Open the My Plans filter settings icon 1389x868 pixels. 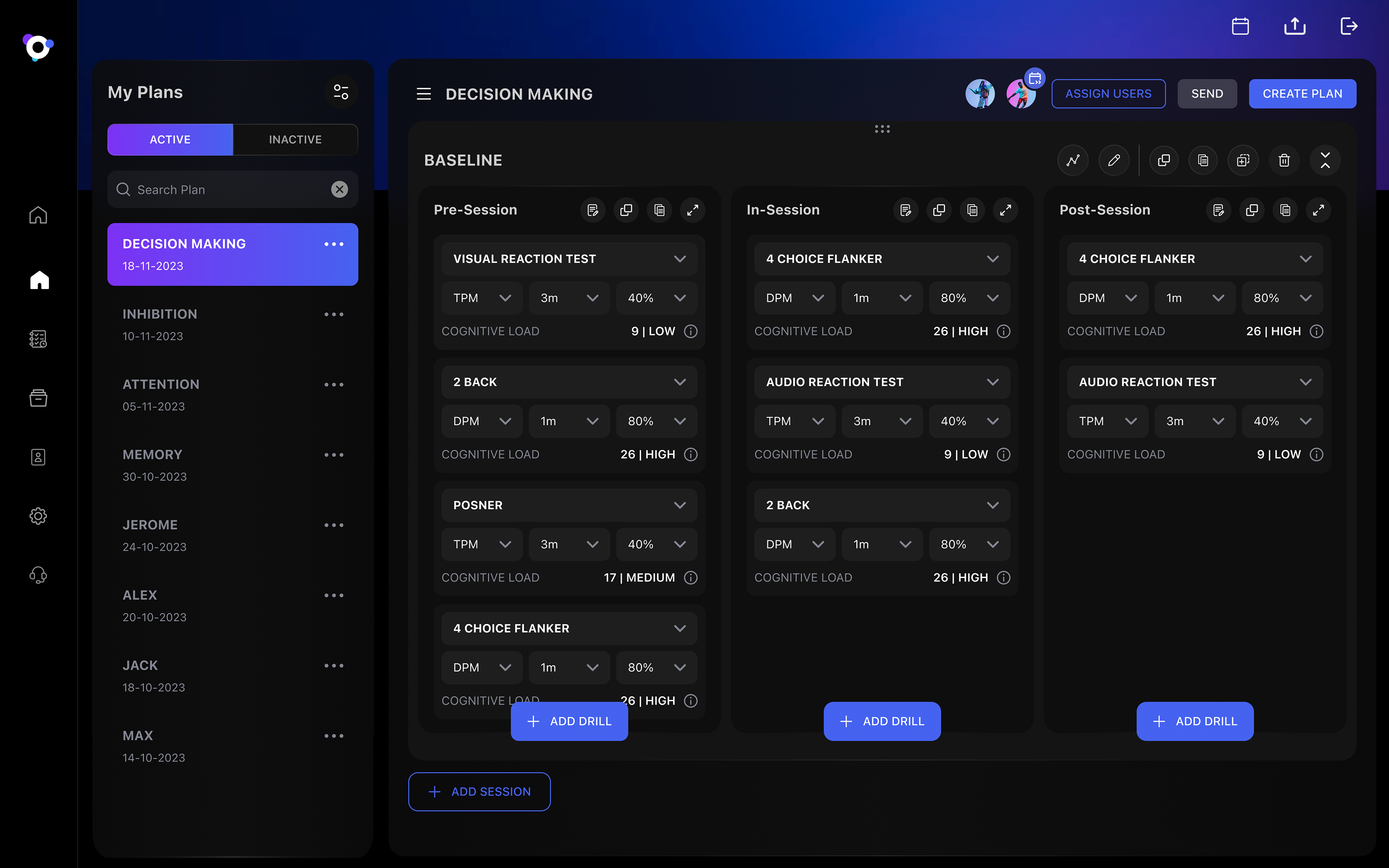[341, 92]
